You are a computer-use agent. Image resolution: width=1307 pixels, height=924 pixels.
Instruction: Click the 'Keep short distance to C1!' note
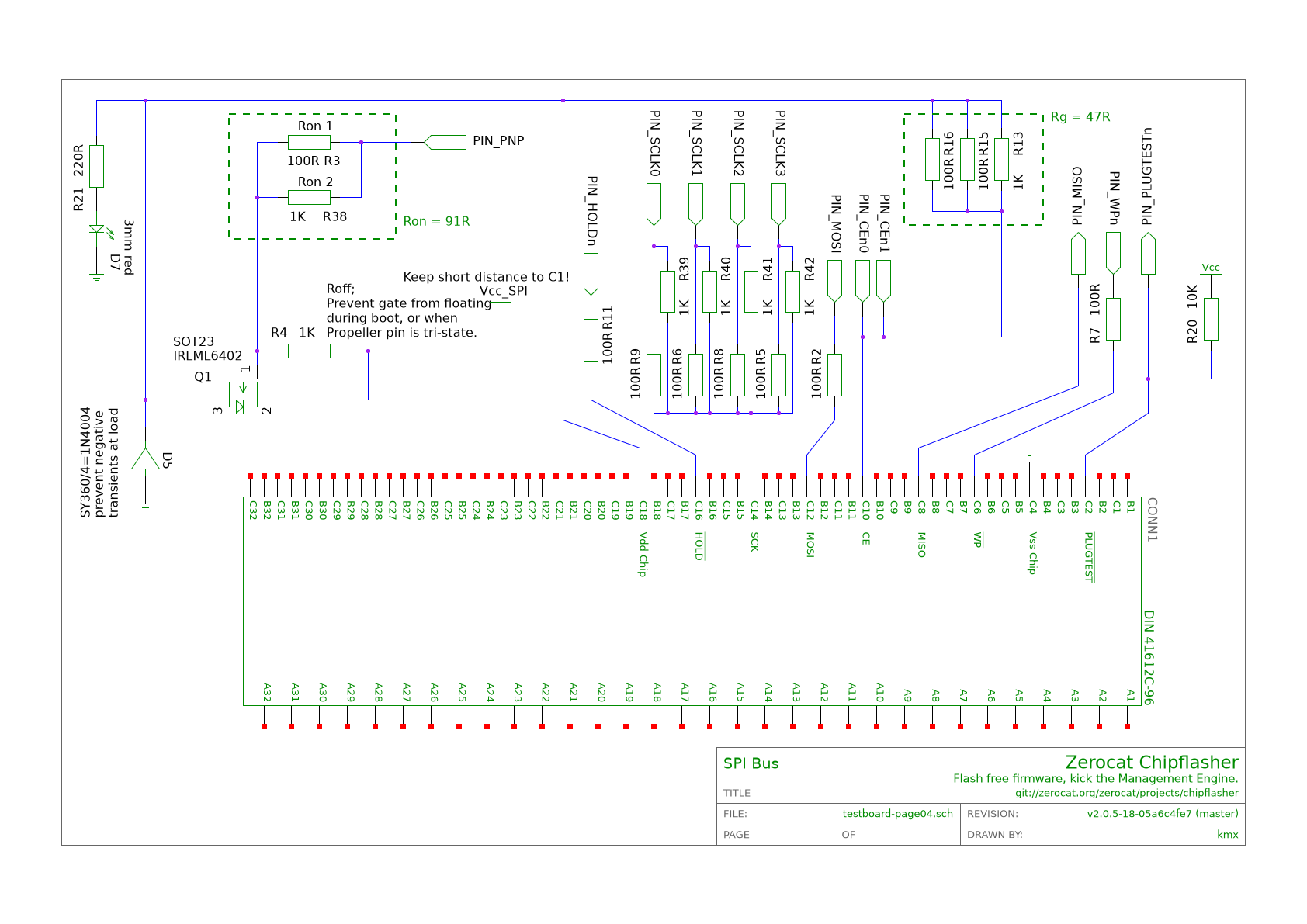point(487,277)
